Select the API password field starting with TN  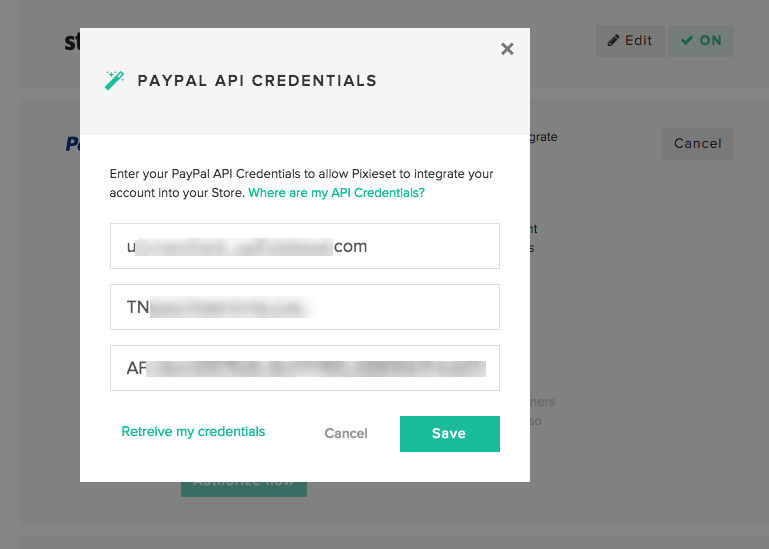[x=305, y=307]
